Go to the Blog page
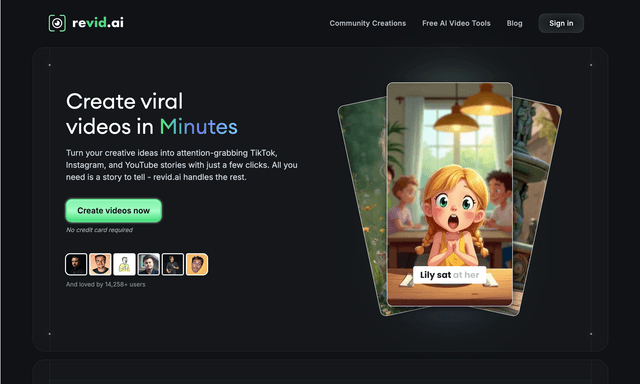Screen dimensions: 640x384 click(x=514, y=23)
